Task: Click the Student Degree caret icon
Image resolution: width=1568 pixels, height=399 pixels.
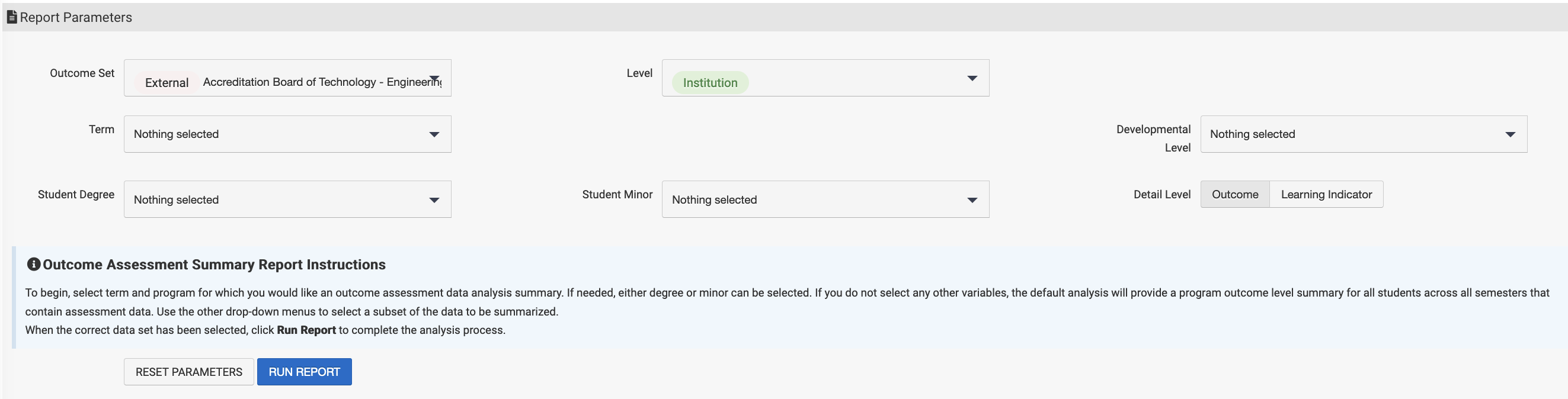Action: (x=434, y=200)
